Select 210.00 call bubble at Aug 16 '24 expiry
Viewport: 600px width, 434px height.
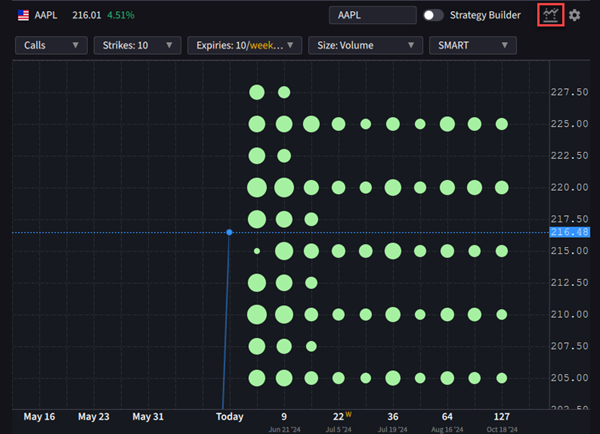[447, 315]
